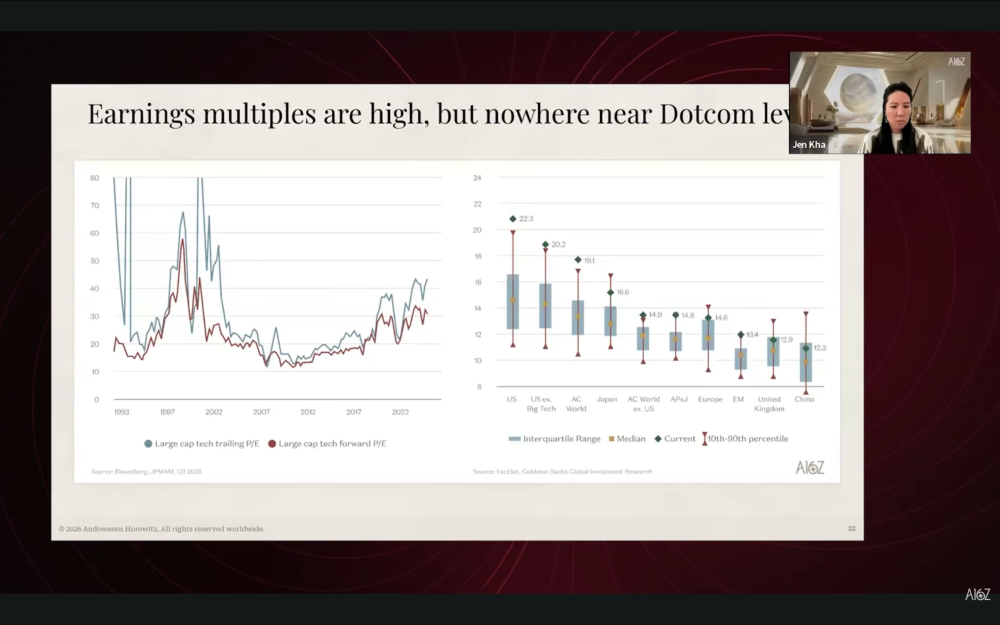Click the Europe diamond labeled 14.6
1000x625 pixels.
pos(708,318)
